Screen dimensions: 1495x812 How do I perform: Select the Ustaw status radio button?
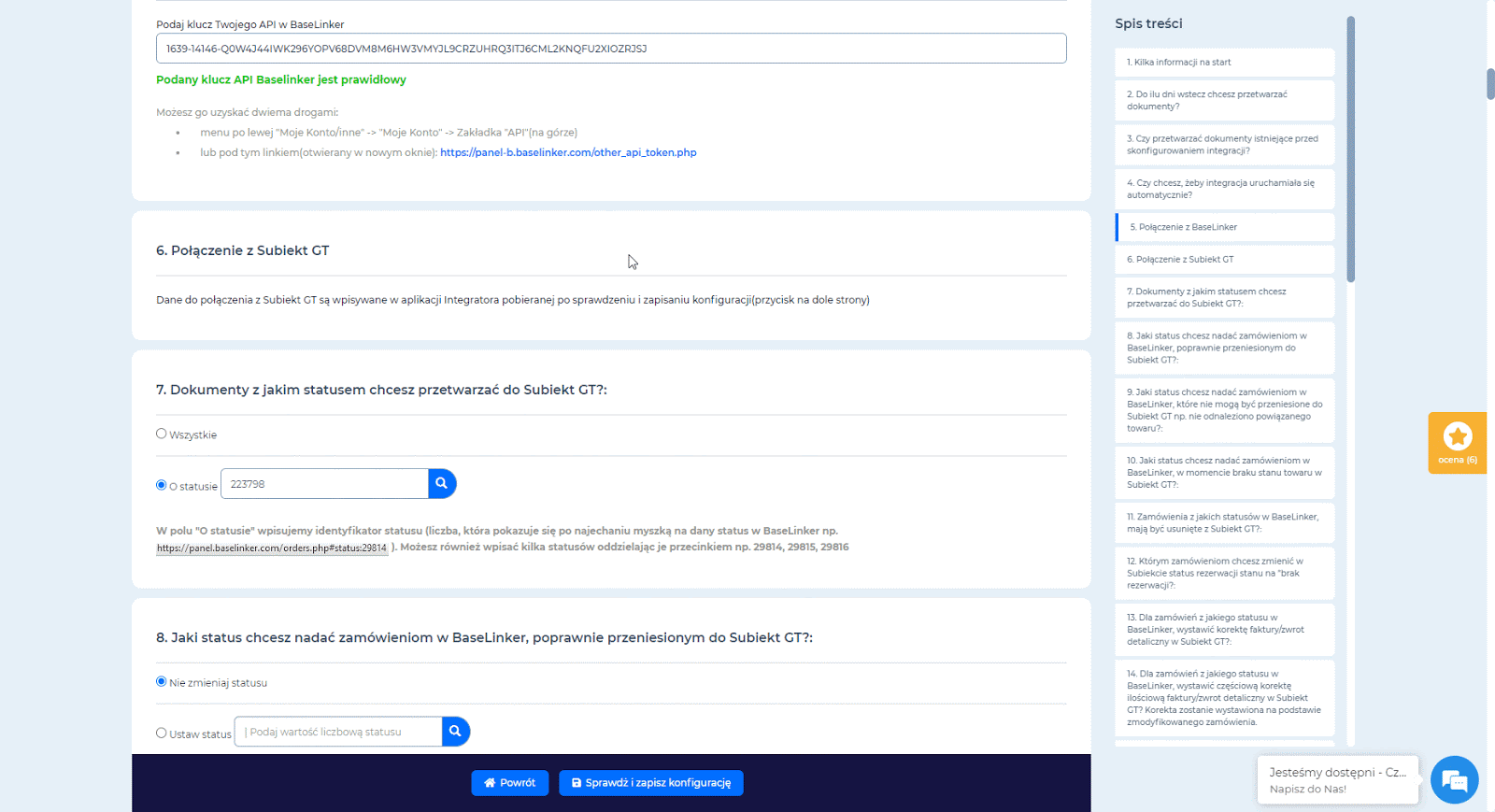162,734
